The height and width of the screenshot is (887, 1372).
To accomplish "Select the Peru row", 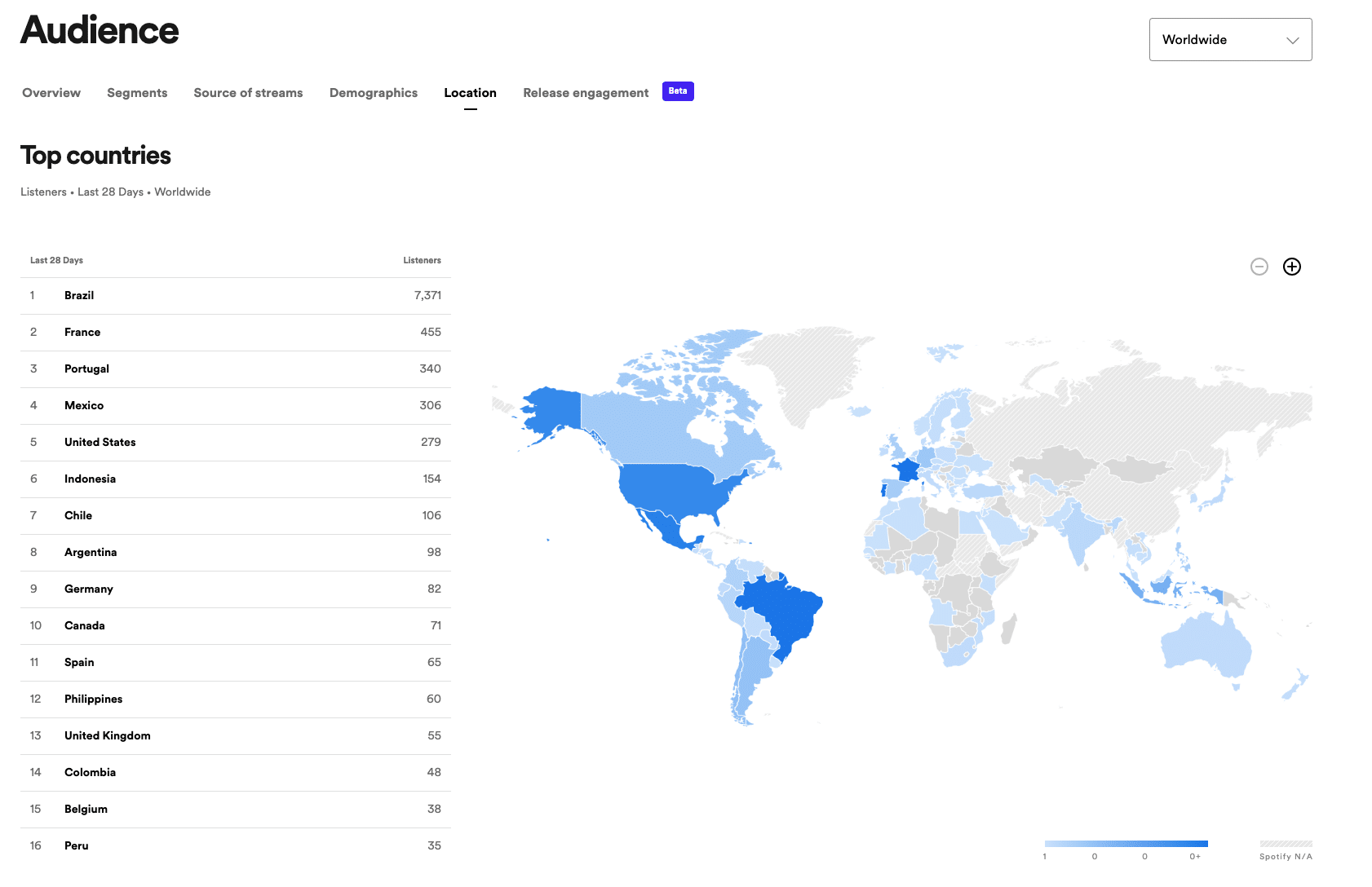I will pyautogui.click(x=235, y=846).
